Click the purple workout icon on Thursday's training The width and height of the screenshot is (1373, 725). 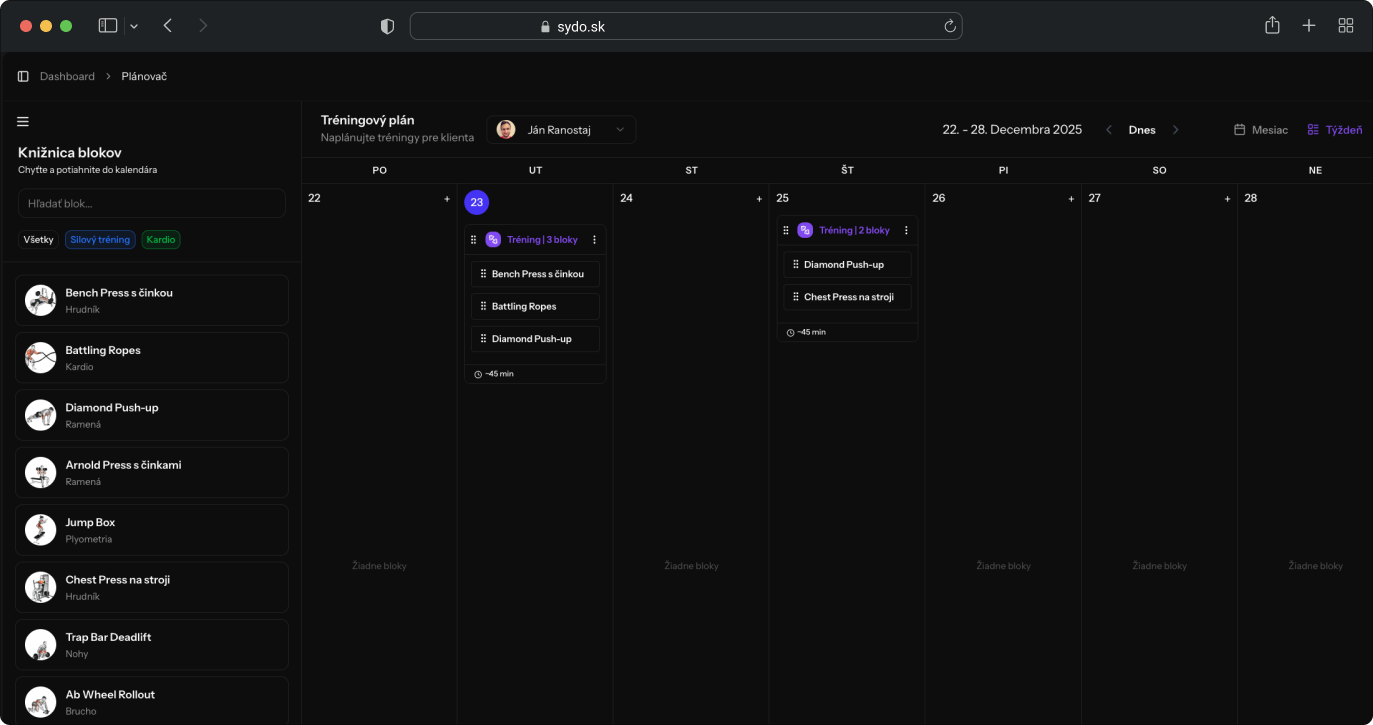(805, 231)
